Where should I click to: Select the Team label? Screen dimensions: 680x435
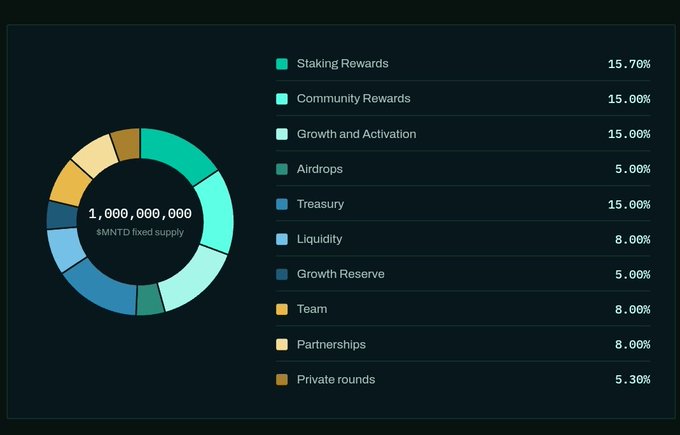(x=312, y=309)
